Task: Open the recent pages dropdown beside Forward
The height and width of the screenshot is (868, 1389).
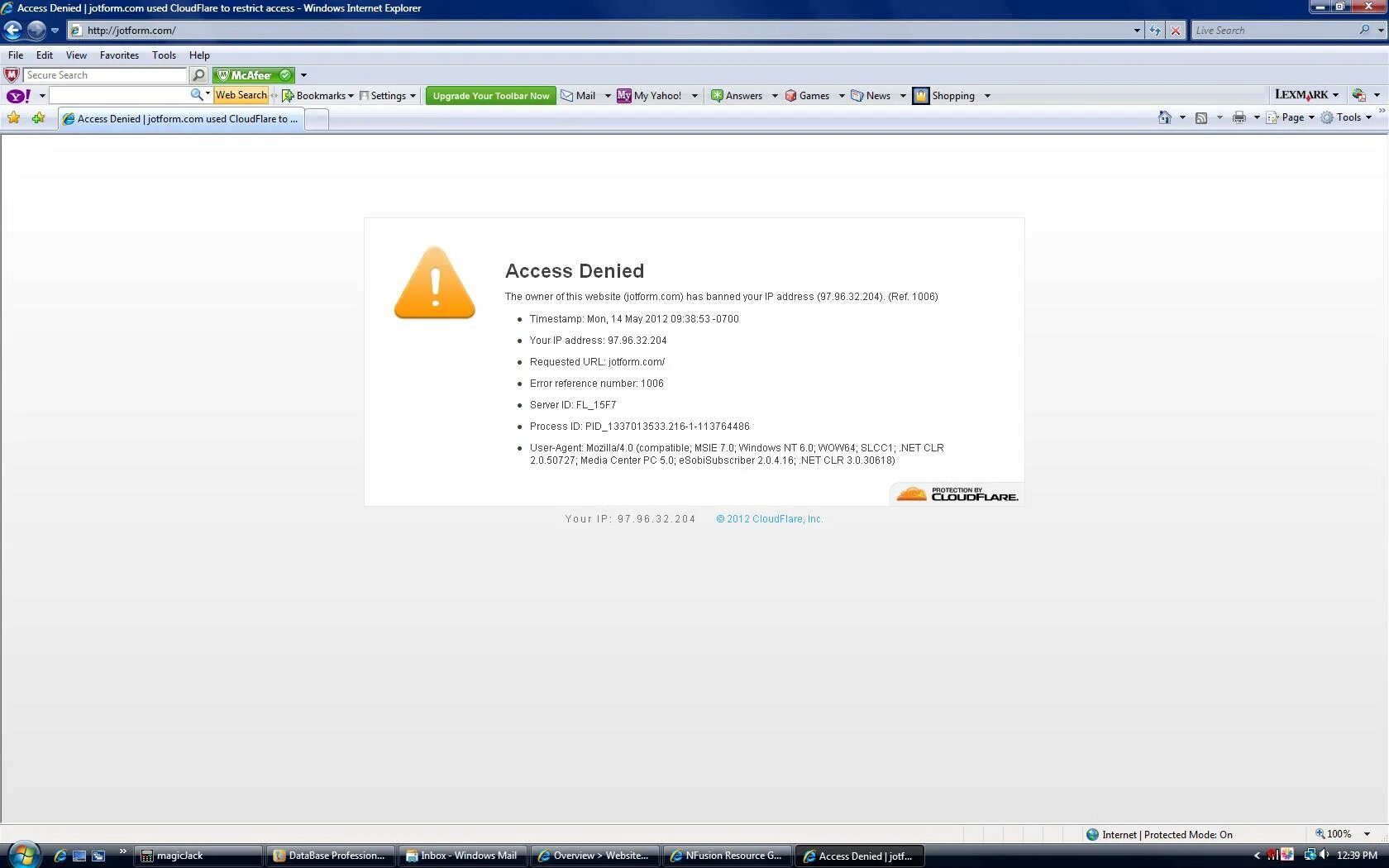Action: pos(55,31)
